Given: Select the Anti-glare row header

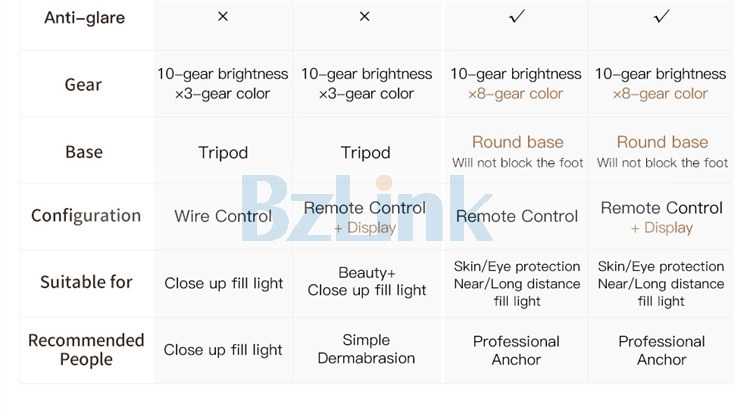Looking at the screenshot, I should click(x=85, y=18).
